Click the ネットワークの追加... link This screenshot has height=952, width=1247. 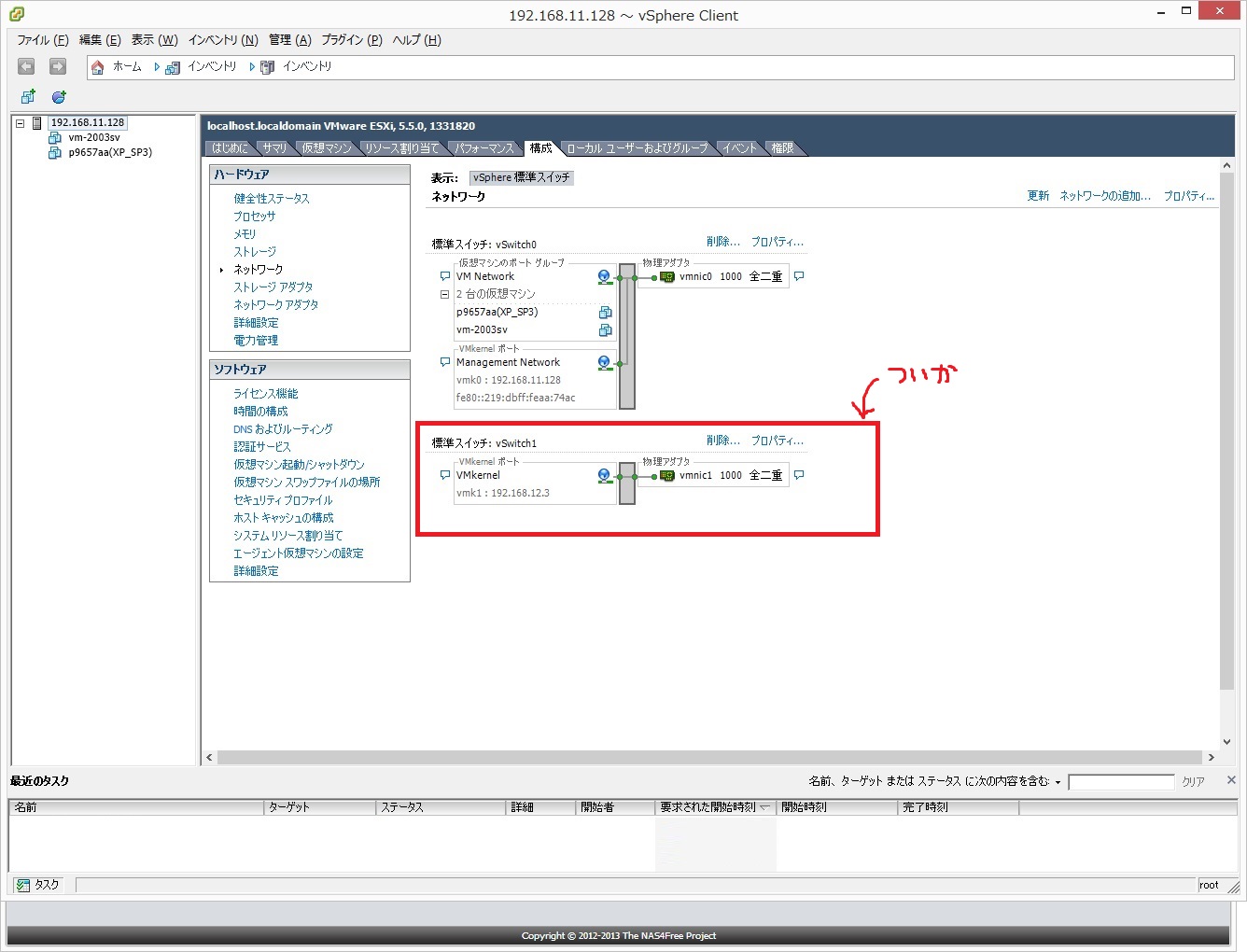pyautogui.click(x=1105, y=196)
